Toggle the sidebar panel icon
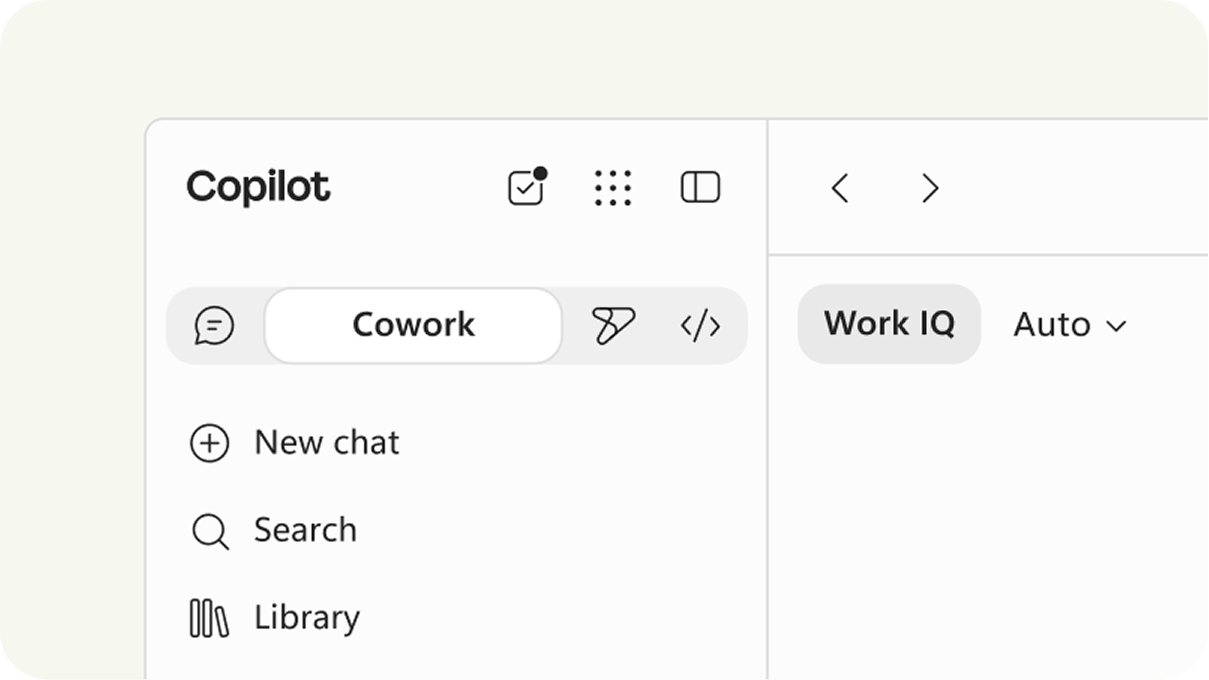 [700, 187]
